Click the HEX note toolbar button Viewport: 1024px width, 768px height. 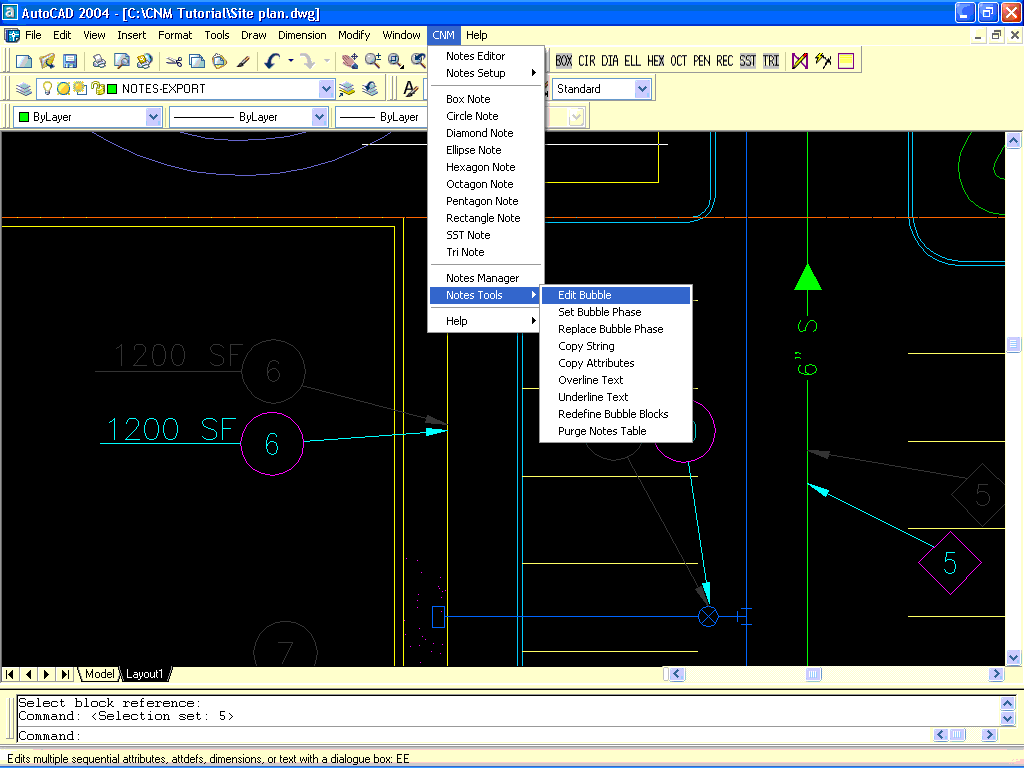coord(656,61)
